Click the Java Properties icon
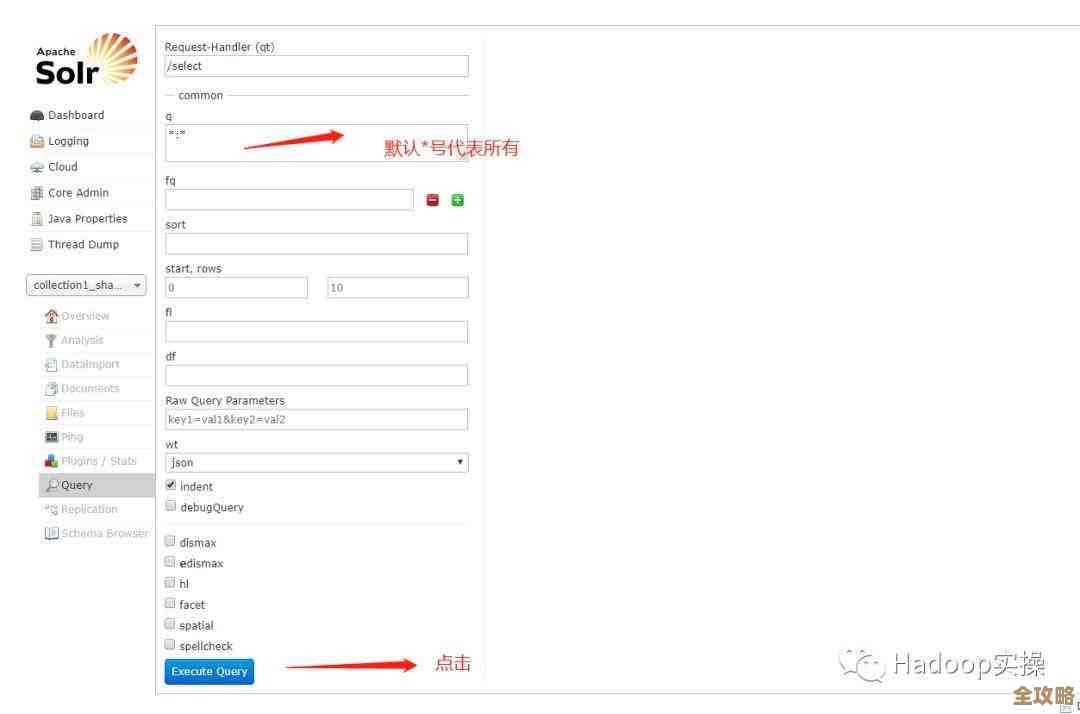 pyautogui.click(x=37, y=219)
